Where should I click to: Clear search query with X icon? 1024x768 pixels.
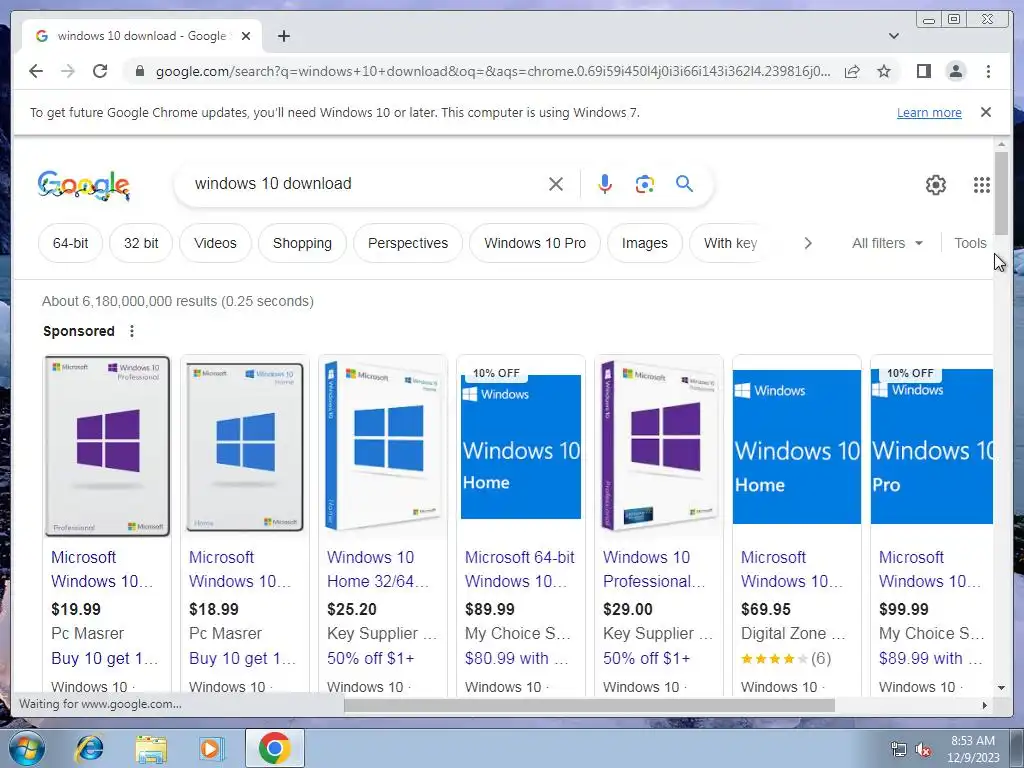click(x=556, y=184)
